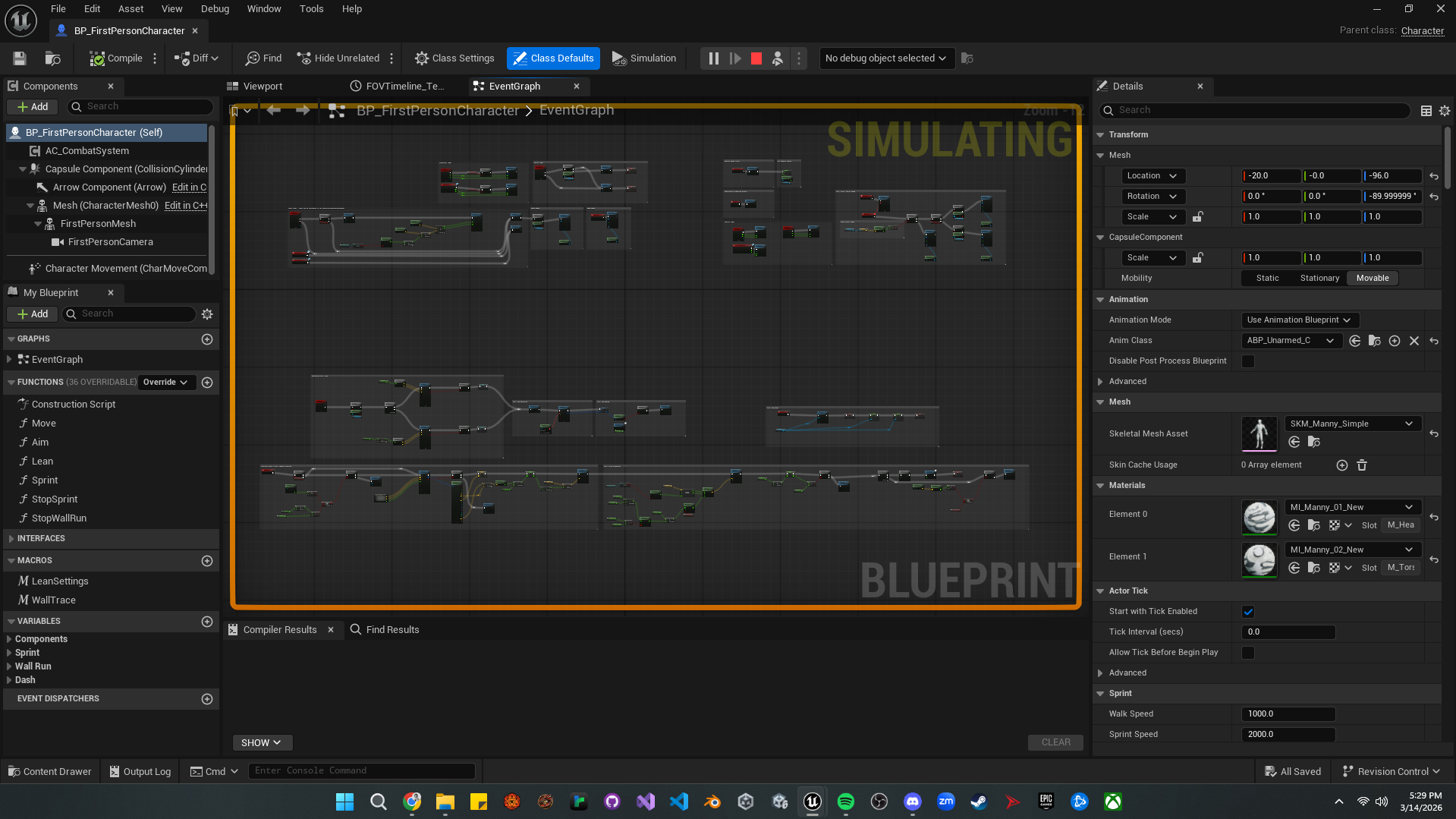1456x819 pixels.
Task: Use selected asset for Anim Class
Action: [x=1354, y=341]
